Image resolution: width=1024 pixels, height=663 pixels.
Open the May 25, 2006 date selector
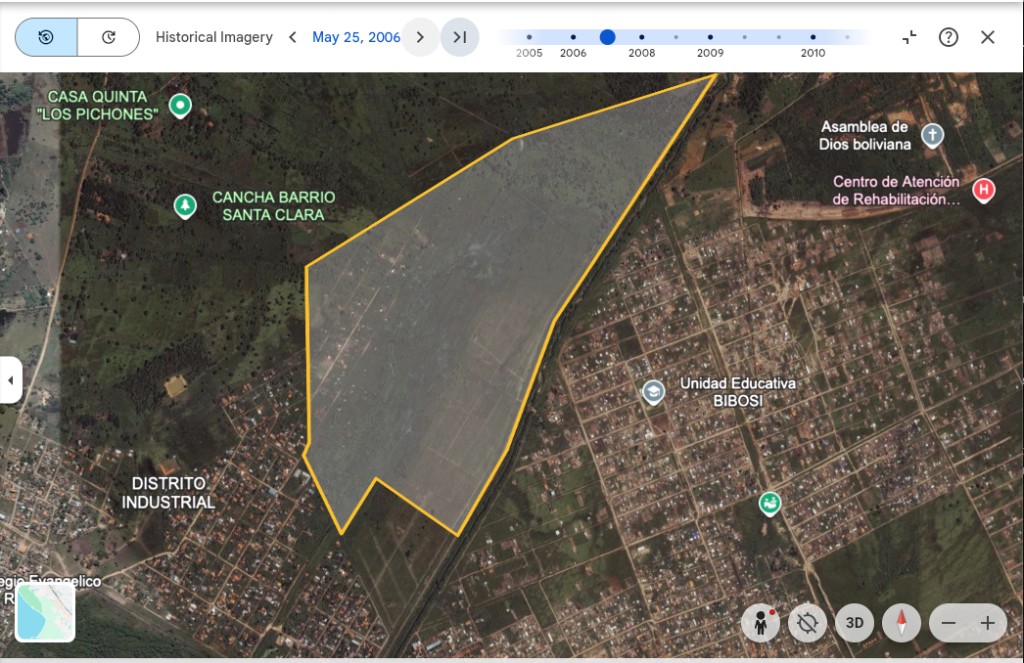pos(356,37)
